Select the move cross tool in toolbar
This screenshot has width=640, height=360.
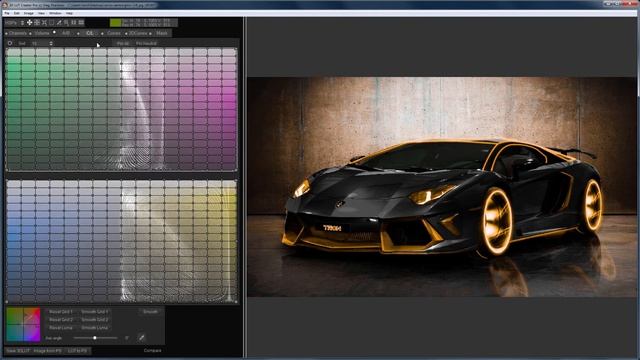pyautogui.click(x=29, y=22)
